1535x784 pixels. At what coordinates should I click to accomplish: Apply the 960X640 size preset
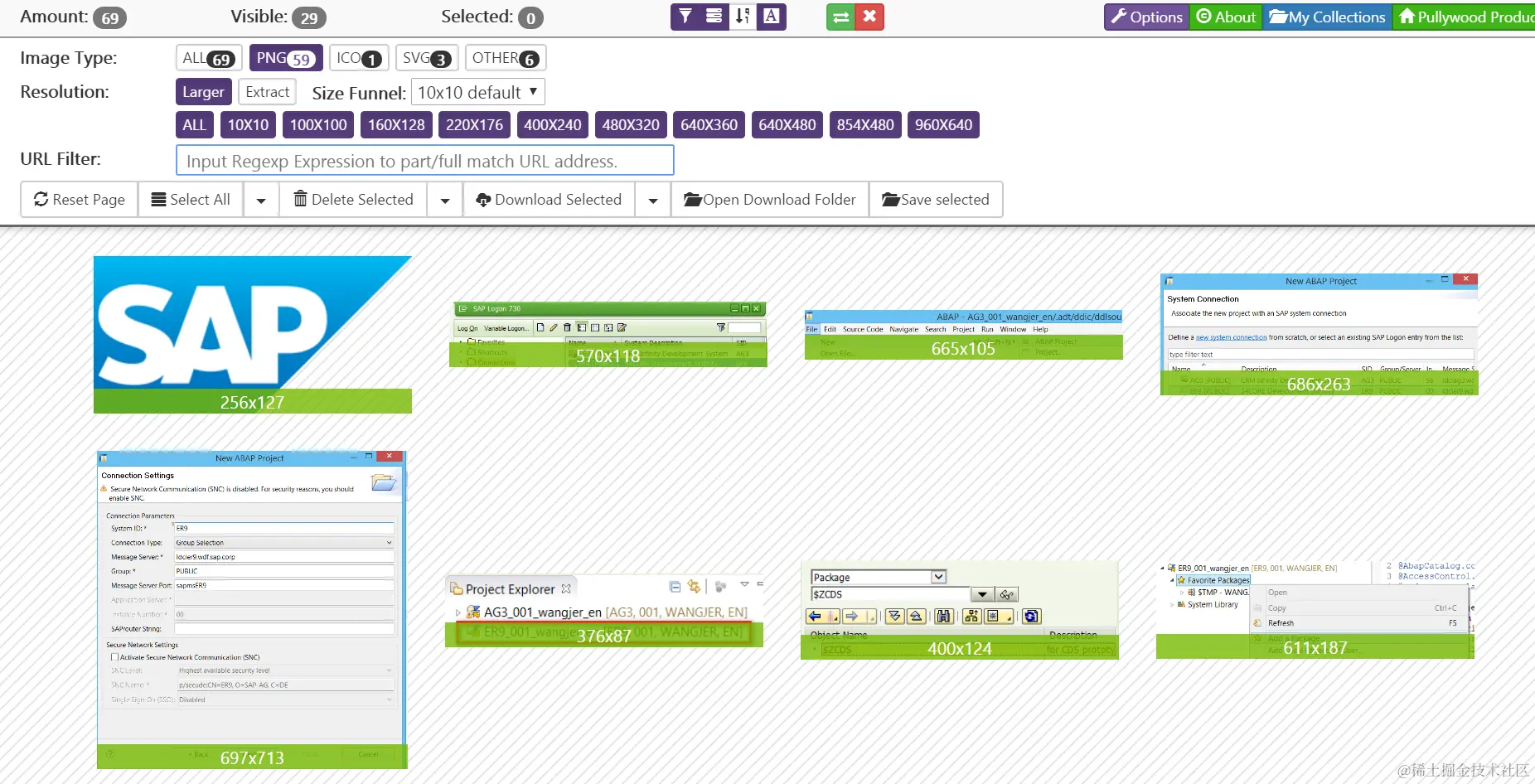coord(943,125)
